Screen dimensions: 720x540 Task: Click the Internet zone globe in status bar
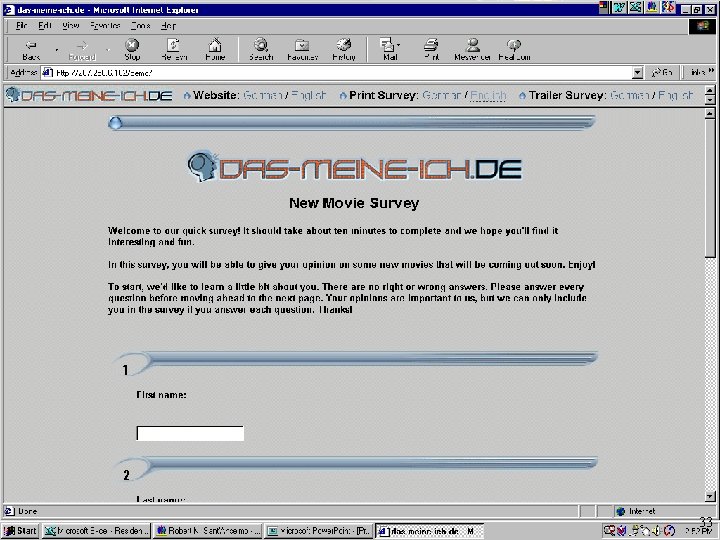tap(621, 511)
